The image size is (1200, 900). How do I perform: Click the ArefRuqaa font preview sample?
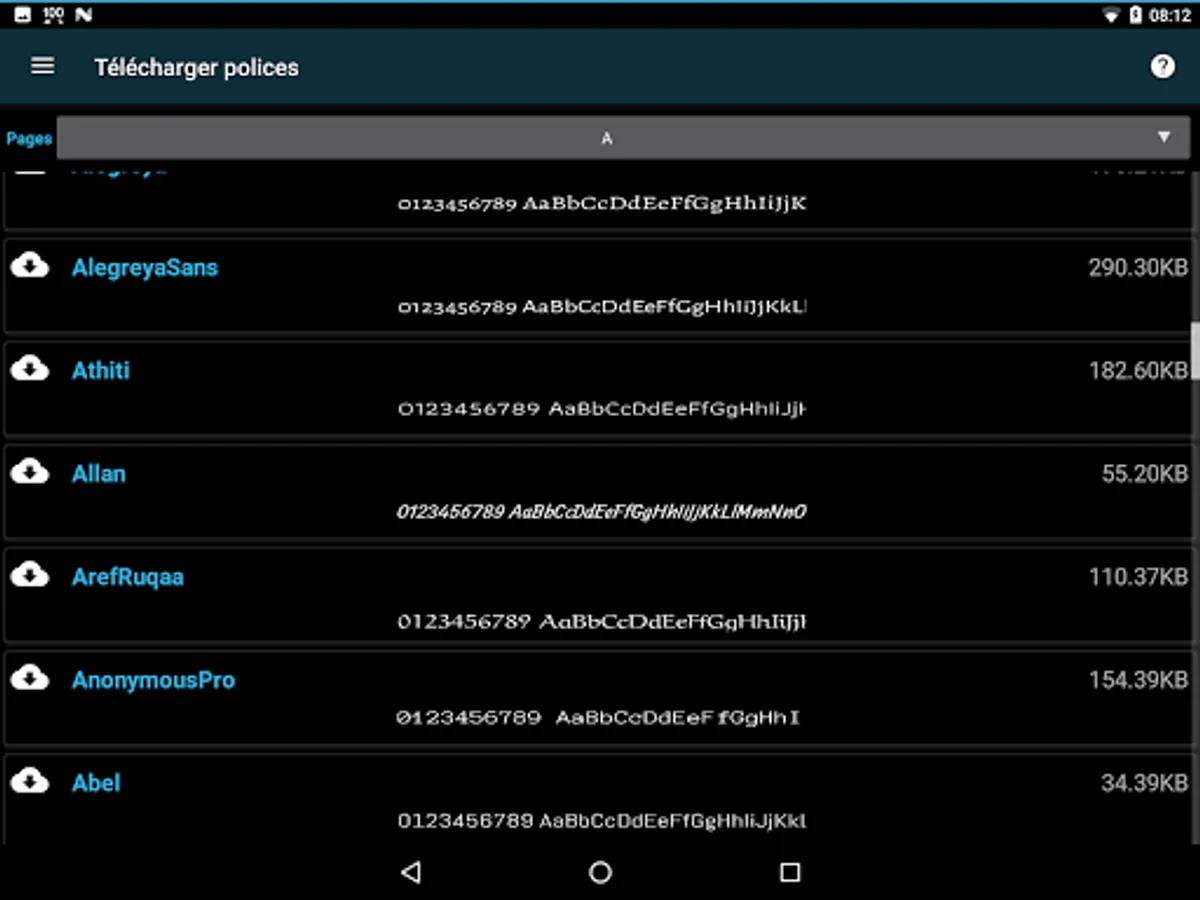[x=602, y=621]
